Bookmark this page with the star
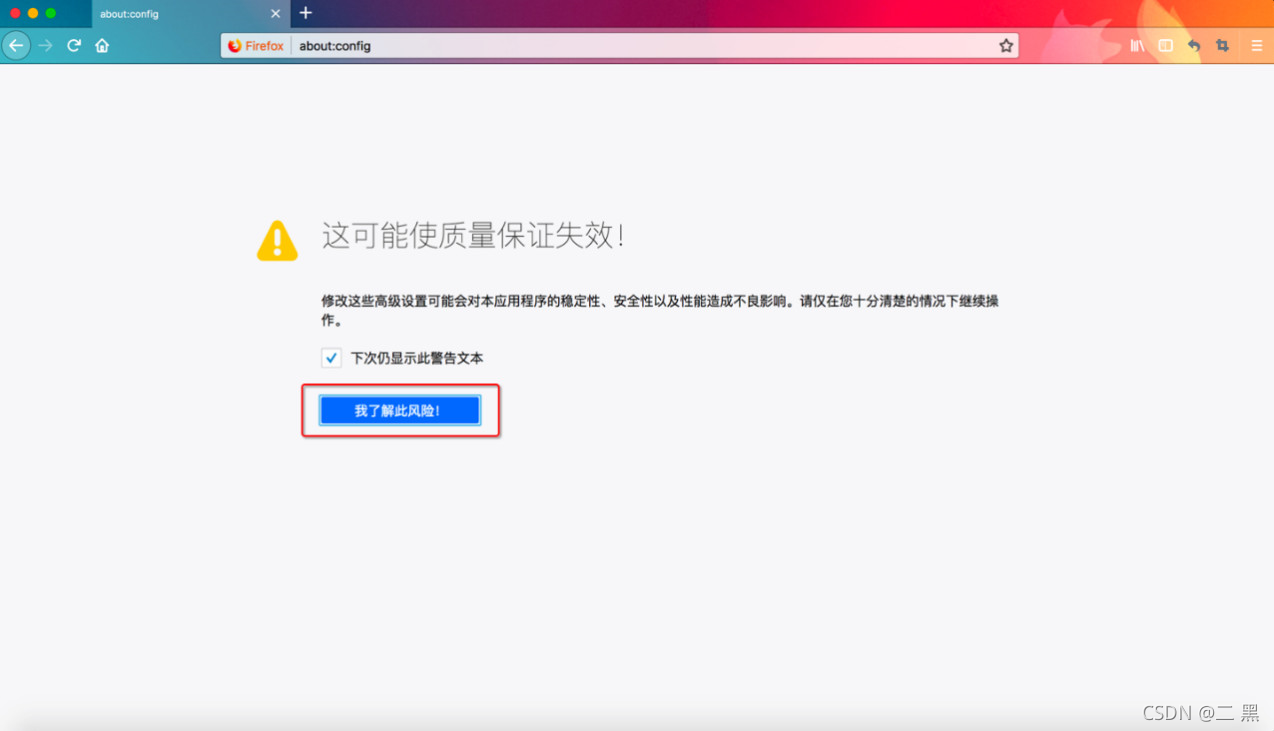The height and width of the screenshot is (731, 1274). (x=1006, y=45)
